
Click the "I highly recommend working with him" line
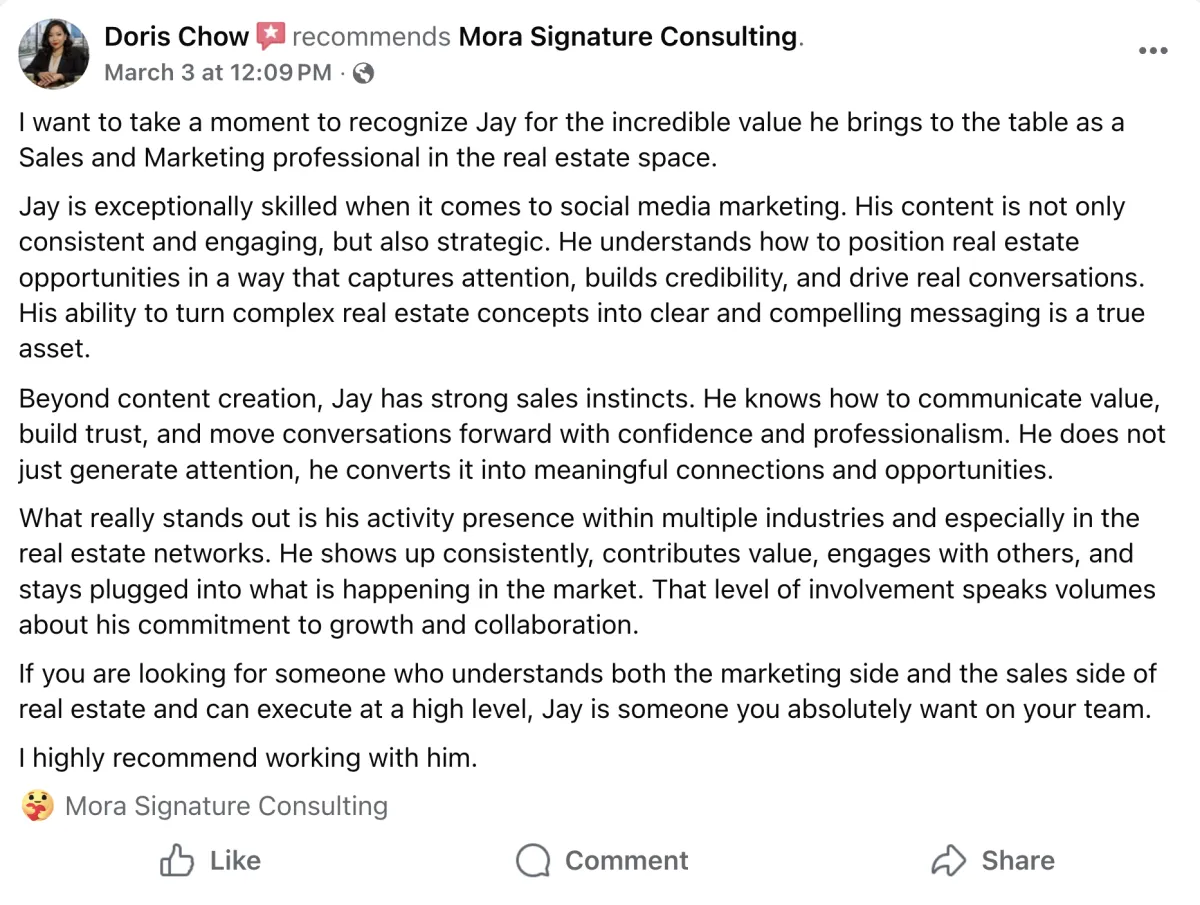pos(248,758)
